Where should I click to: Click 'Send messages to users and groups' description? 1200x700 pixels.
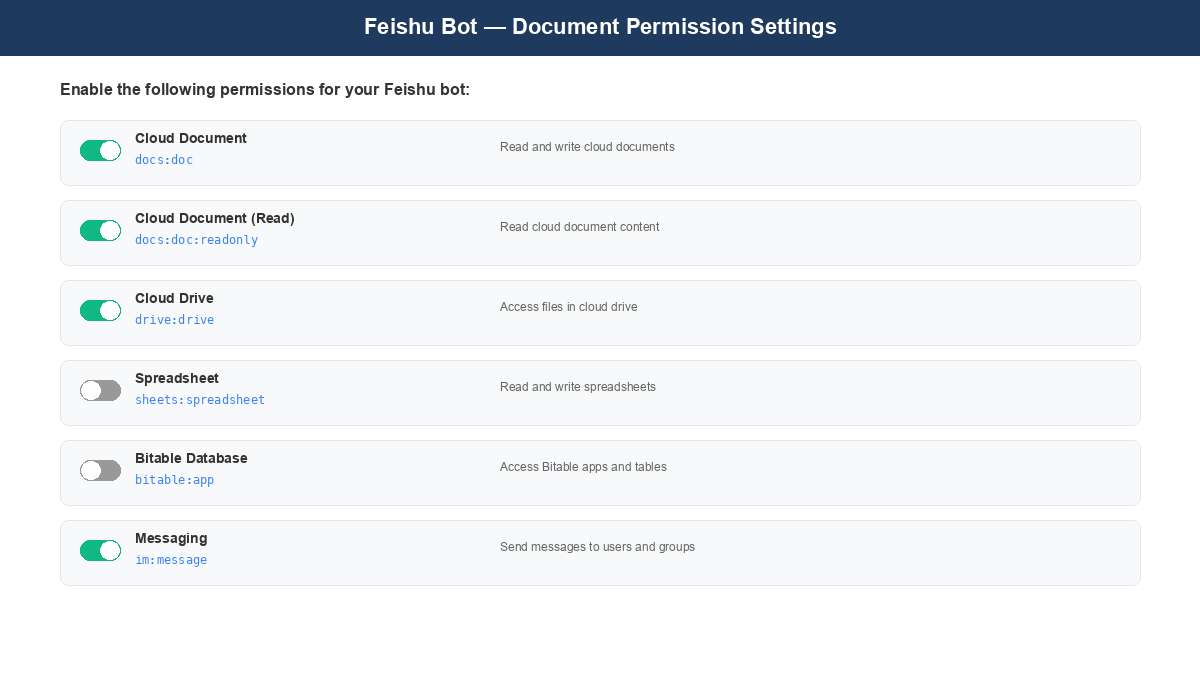(x=597, y=547)
